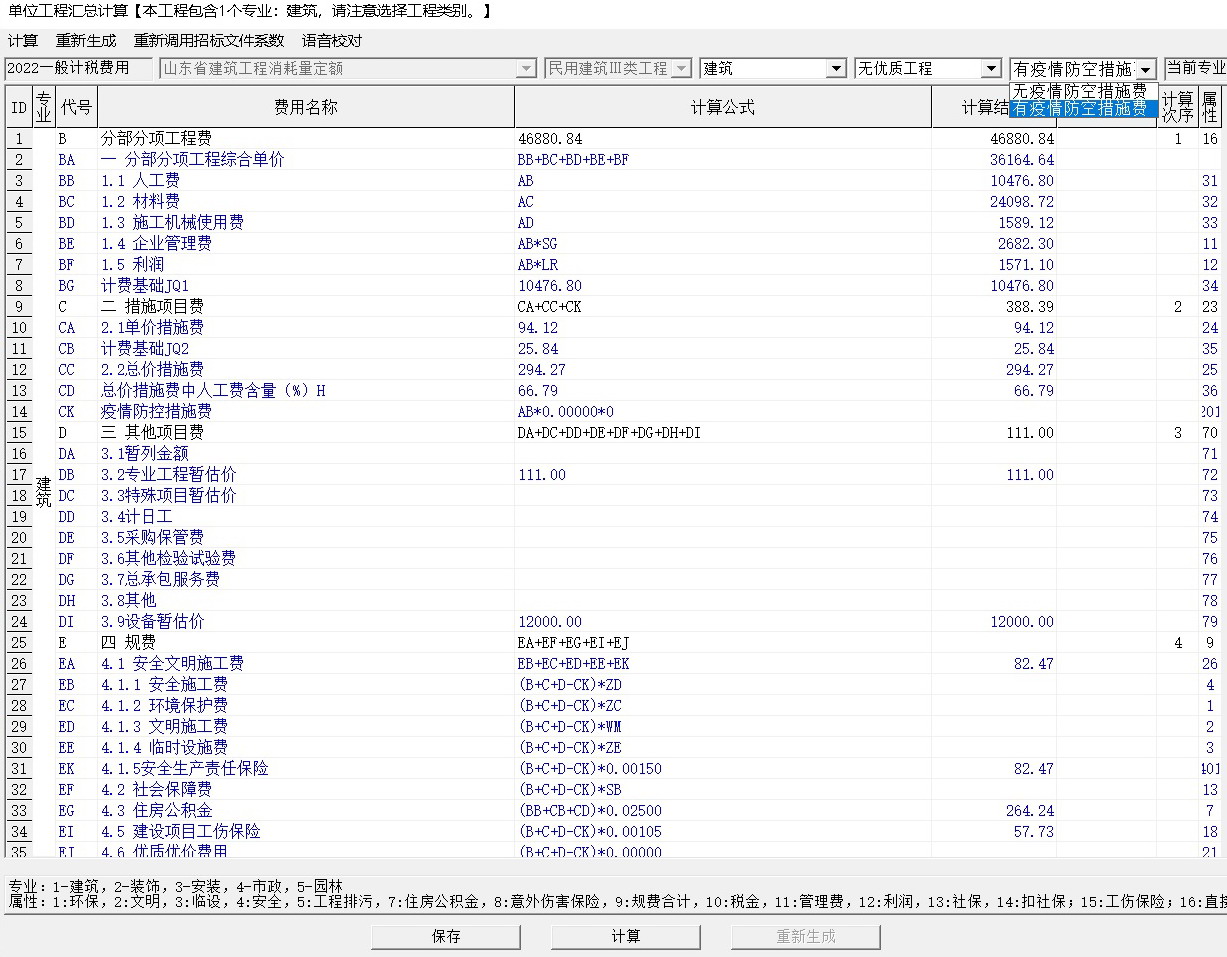
Task: Click the 3.3特殊项目暂估价 cell
Action: tap(306, 496)
